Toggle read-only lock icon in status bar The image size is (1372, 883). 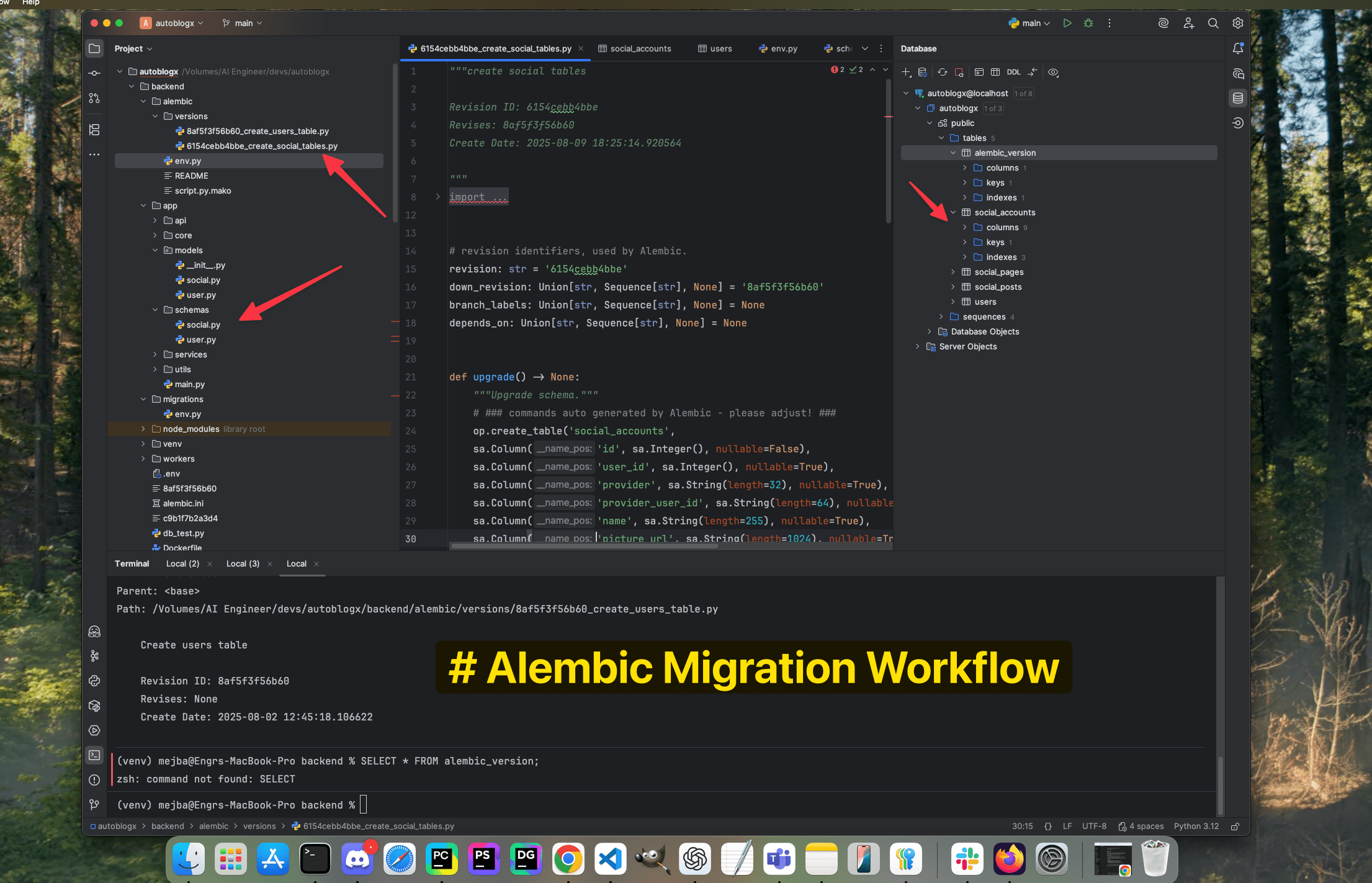[x=1235, y=827]
